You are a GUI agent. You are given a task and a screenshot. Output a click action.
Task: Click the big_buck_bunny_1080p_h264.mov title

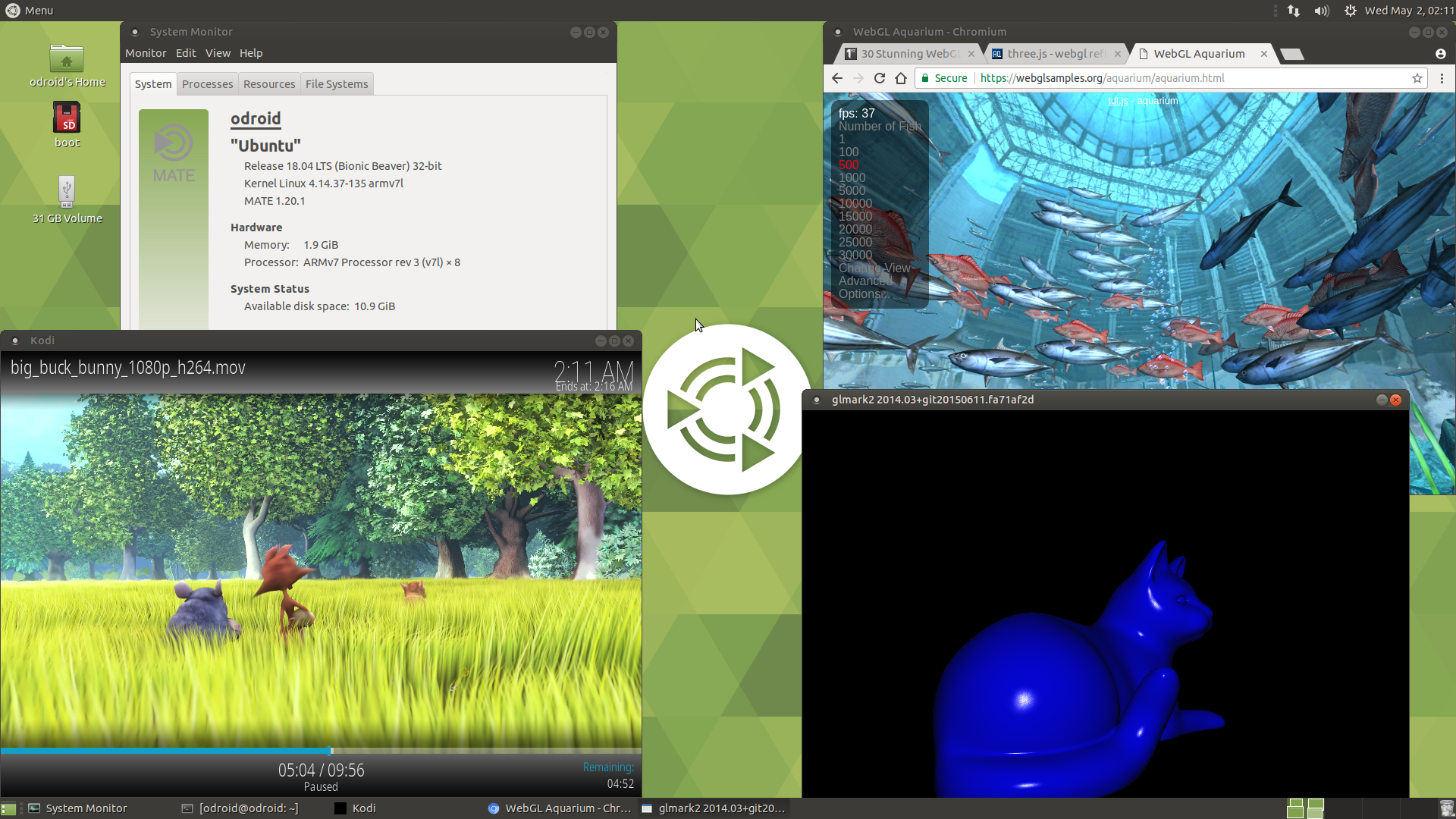click(128, 368)
